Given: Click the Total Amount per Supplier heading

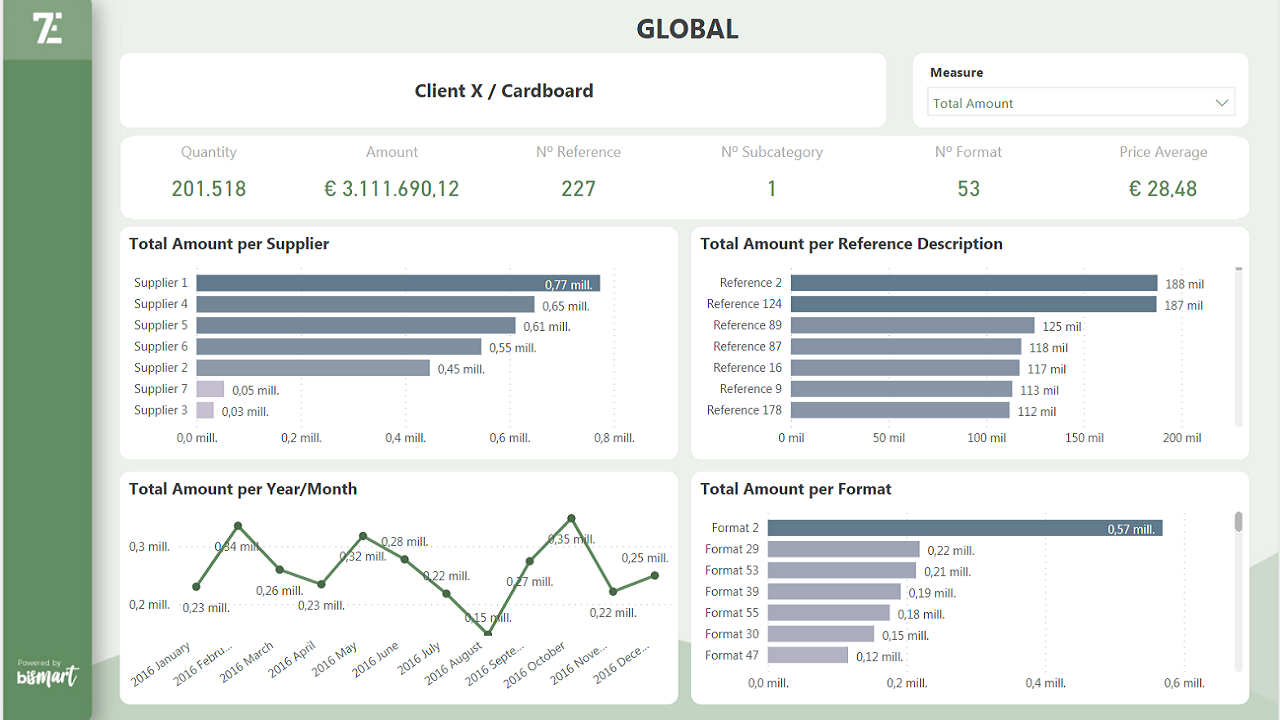Looking at the screenshot, I should (229, 244).
